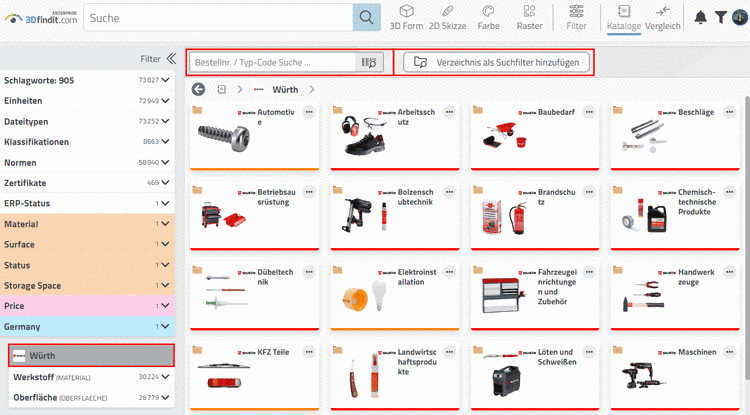Open more options for Elektroinstallation
The height and width of the screenshot is (415, 750).
449,272
